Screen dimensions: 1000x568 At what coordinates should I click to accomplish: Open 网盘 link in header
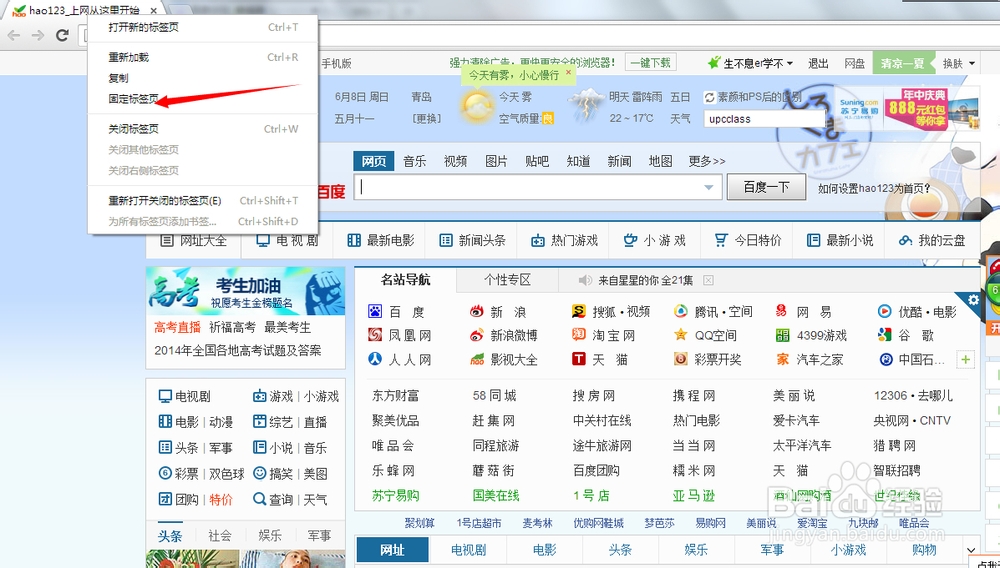coord(855,63)
